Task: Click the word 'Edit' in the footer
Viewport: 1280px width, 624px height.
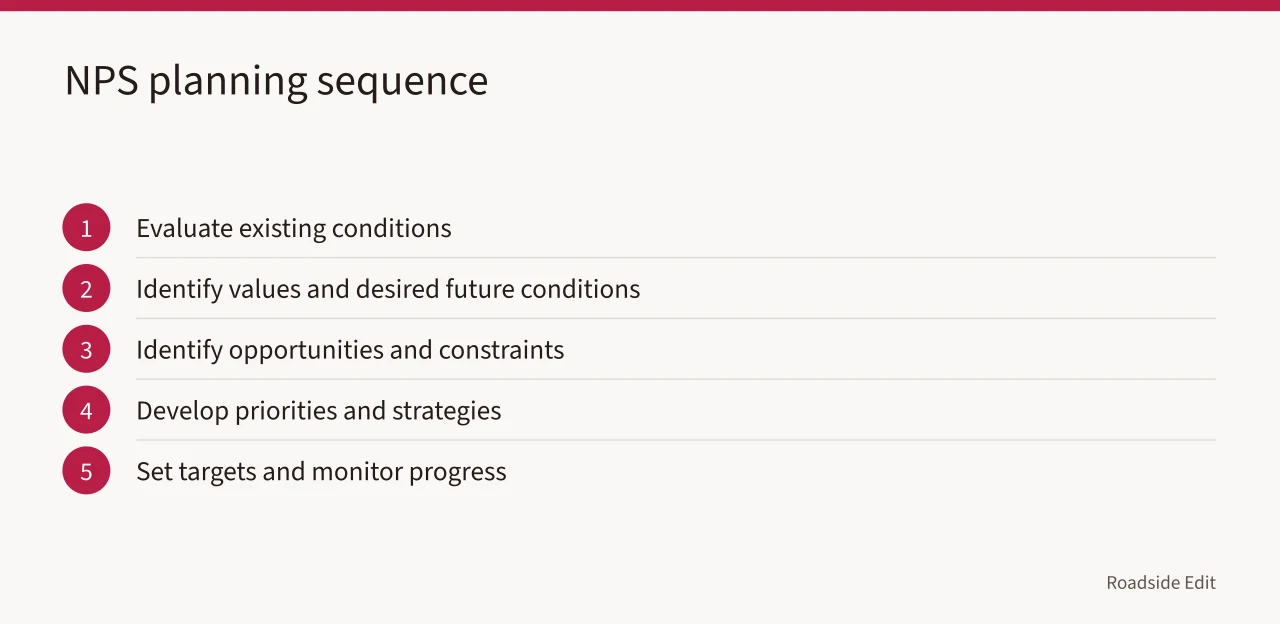Action: click(1200, 582)
